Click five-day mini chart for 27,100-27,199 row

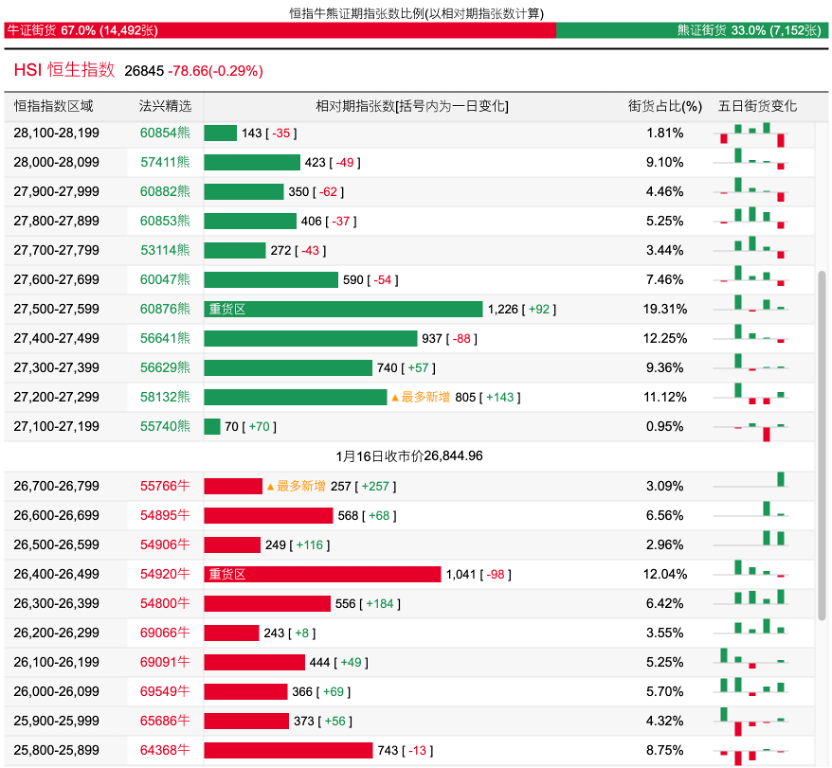click(753, 427)
